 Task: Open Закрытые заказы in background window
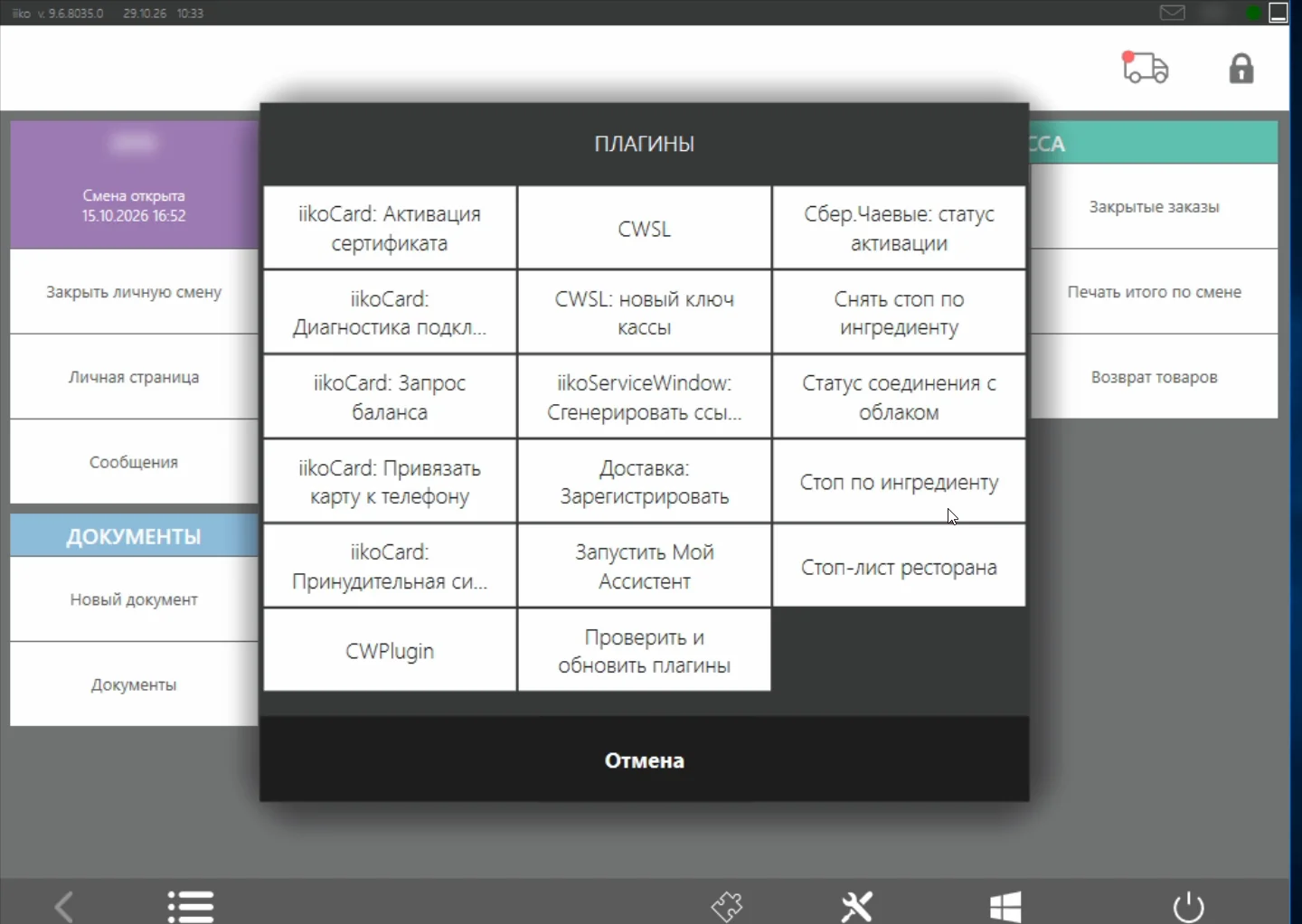1154,206
